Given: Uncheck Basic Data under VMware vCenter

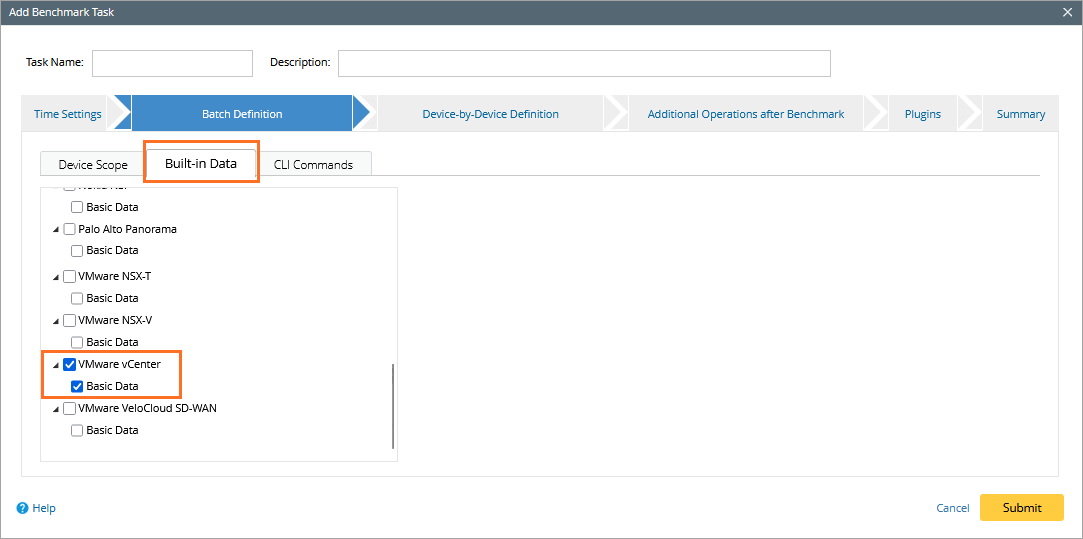Looking at the screenshot, I should pyautogui.click(x=77, y=386).
